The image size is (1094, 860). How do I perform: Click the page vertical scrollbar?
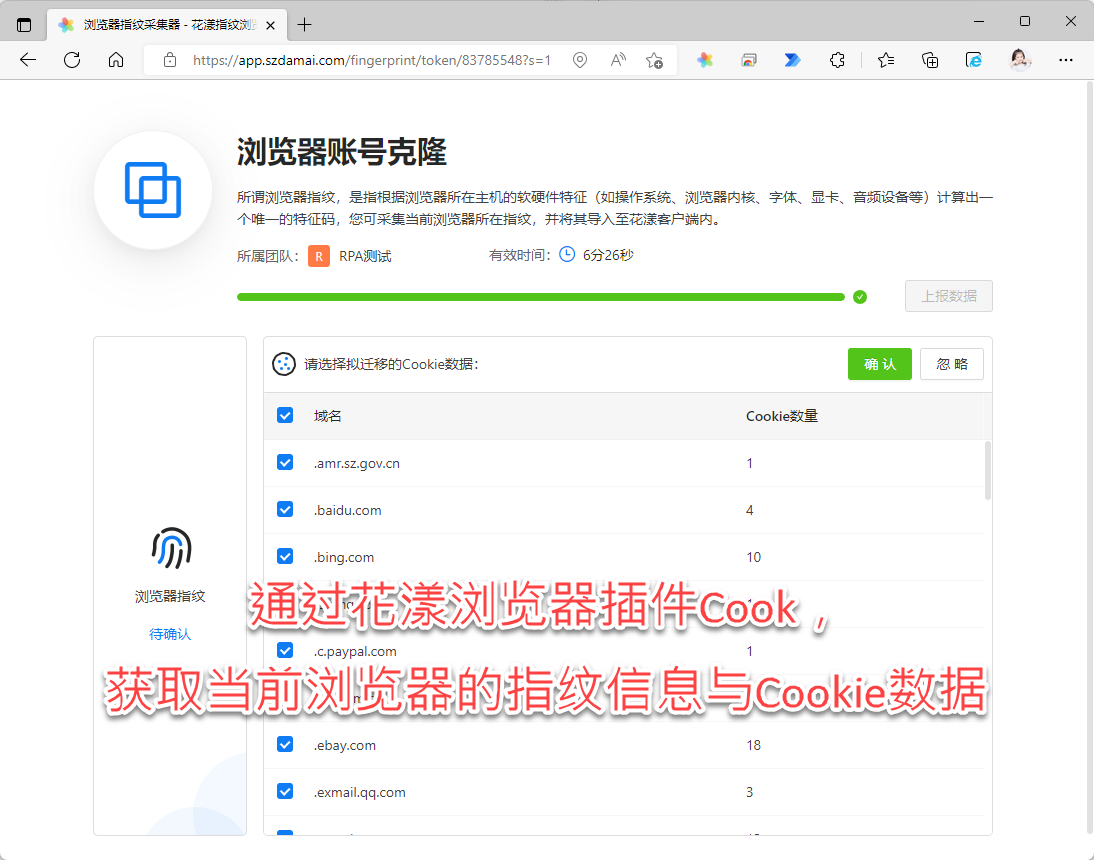click(x=1090, y=457)
